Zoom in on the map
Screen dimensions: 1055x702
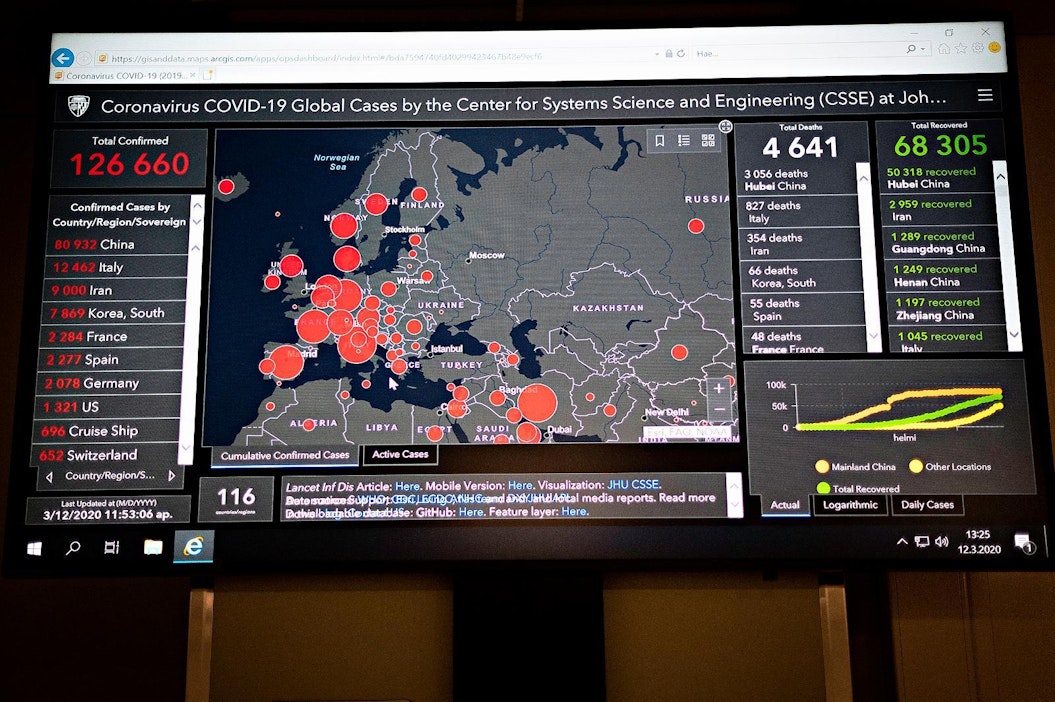coord(719,388)
